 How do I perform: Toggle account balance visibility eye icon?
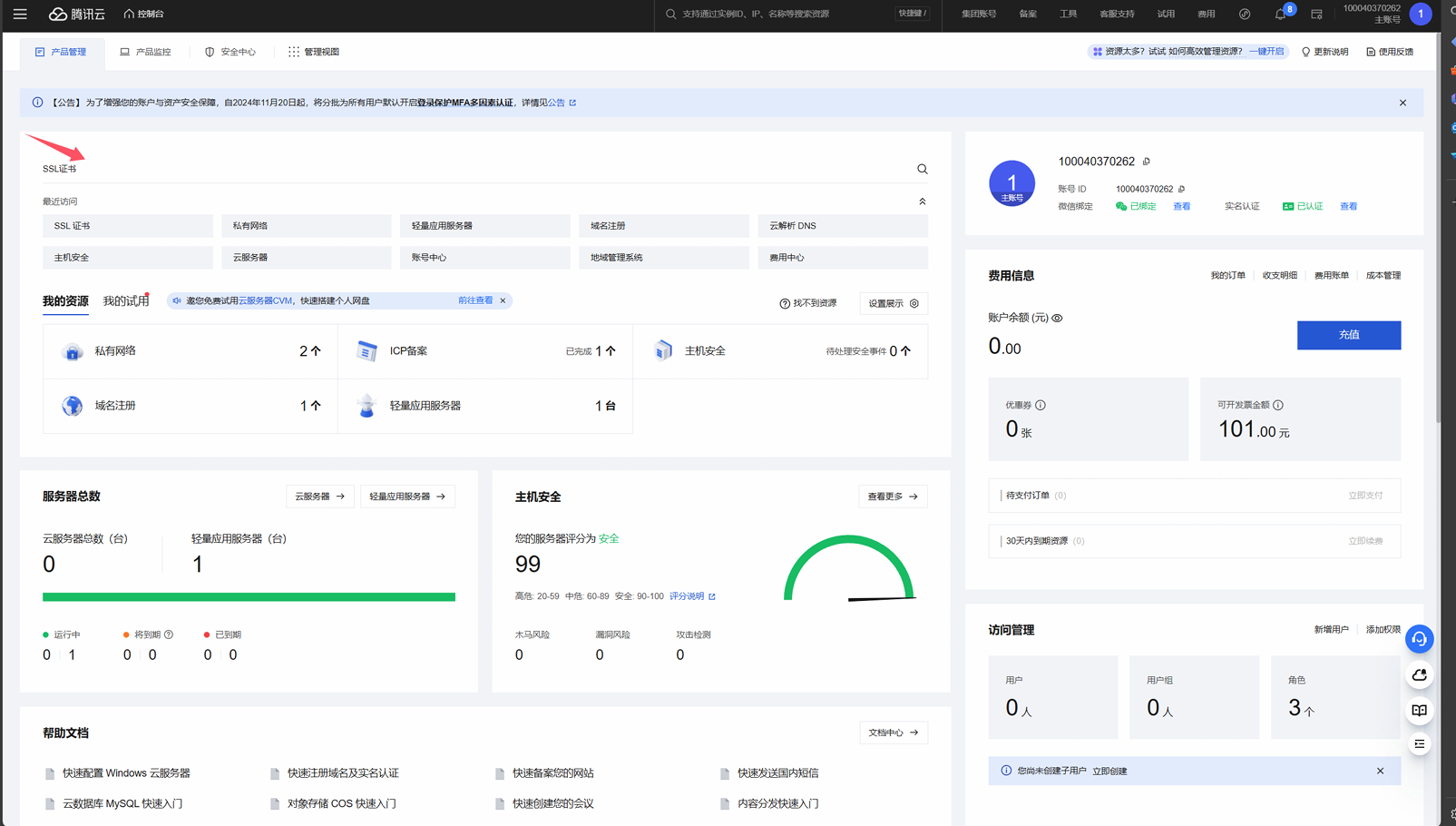click(1057, 318)
